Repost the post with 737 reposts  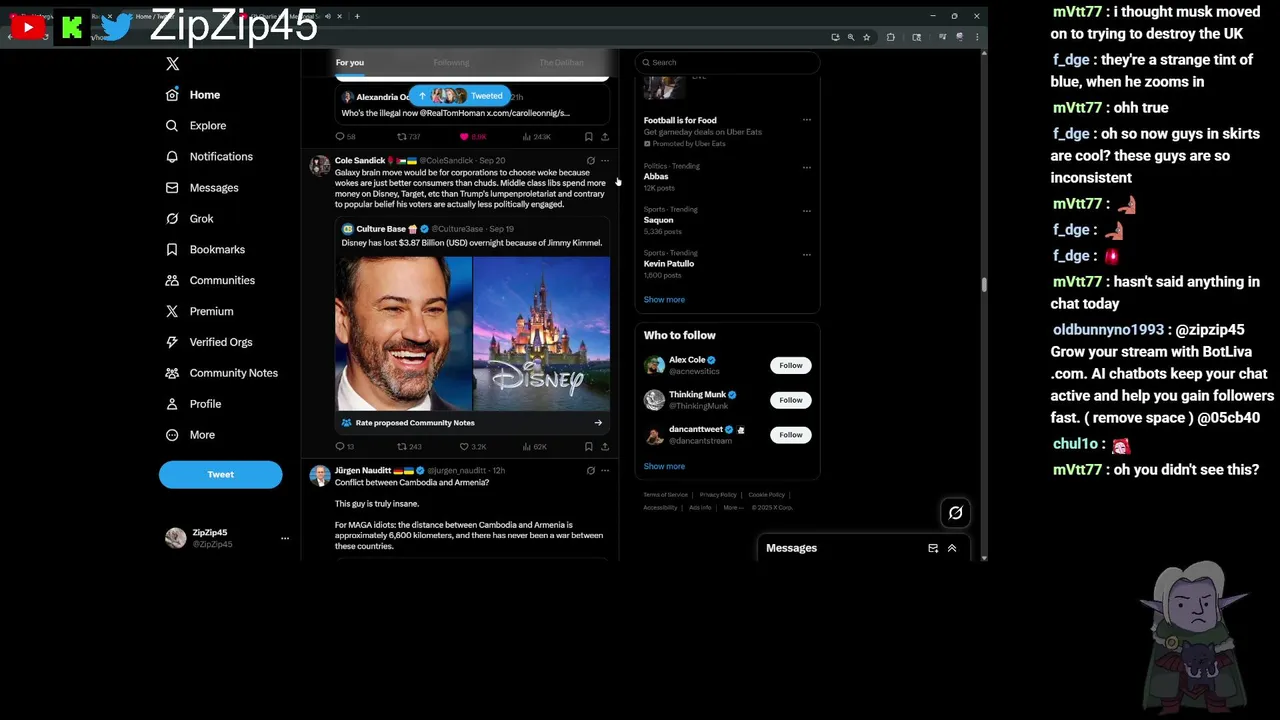point(408,137)
